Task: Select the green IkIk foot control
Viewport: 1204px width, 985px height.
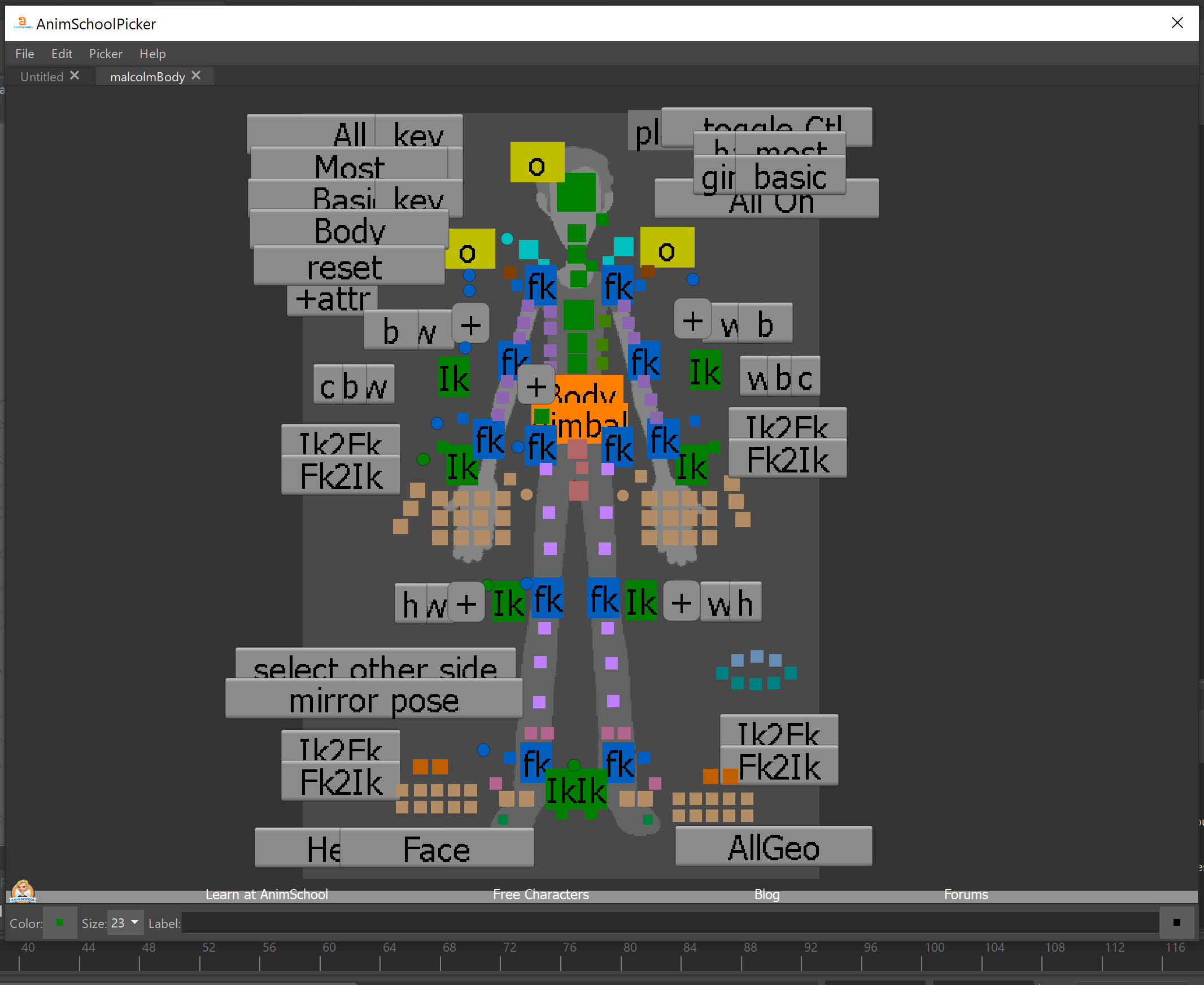Action: pyautogui.click(x=575, y=790)
